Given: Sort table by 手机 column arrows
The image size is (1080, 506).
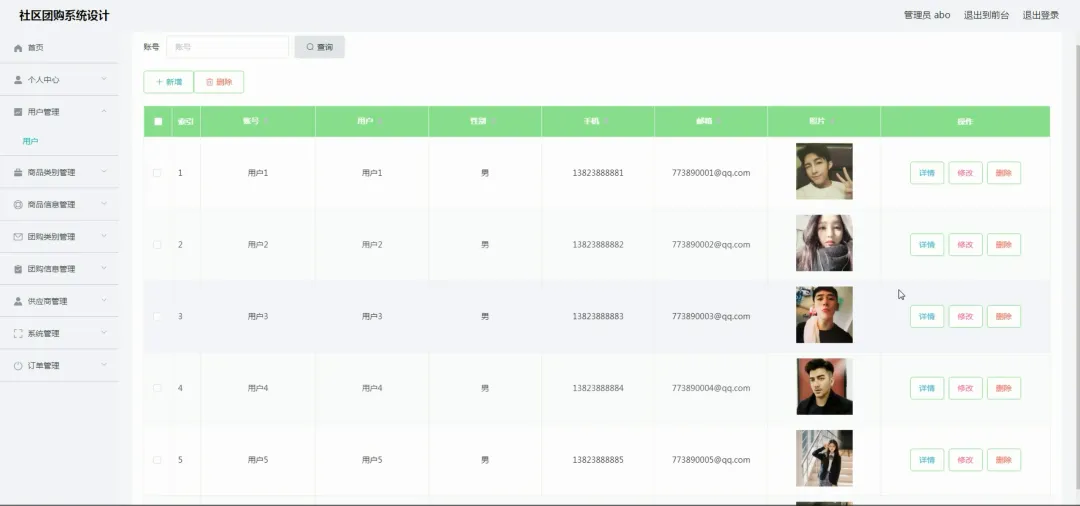Looking at the screenshot, I should click(x=605, y=121).
